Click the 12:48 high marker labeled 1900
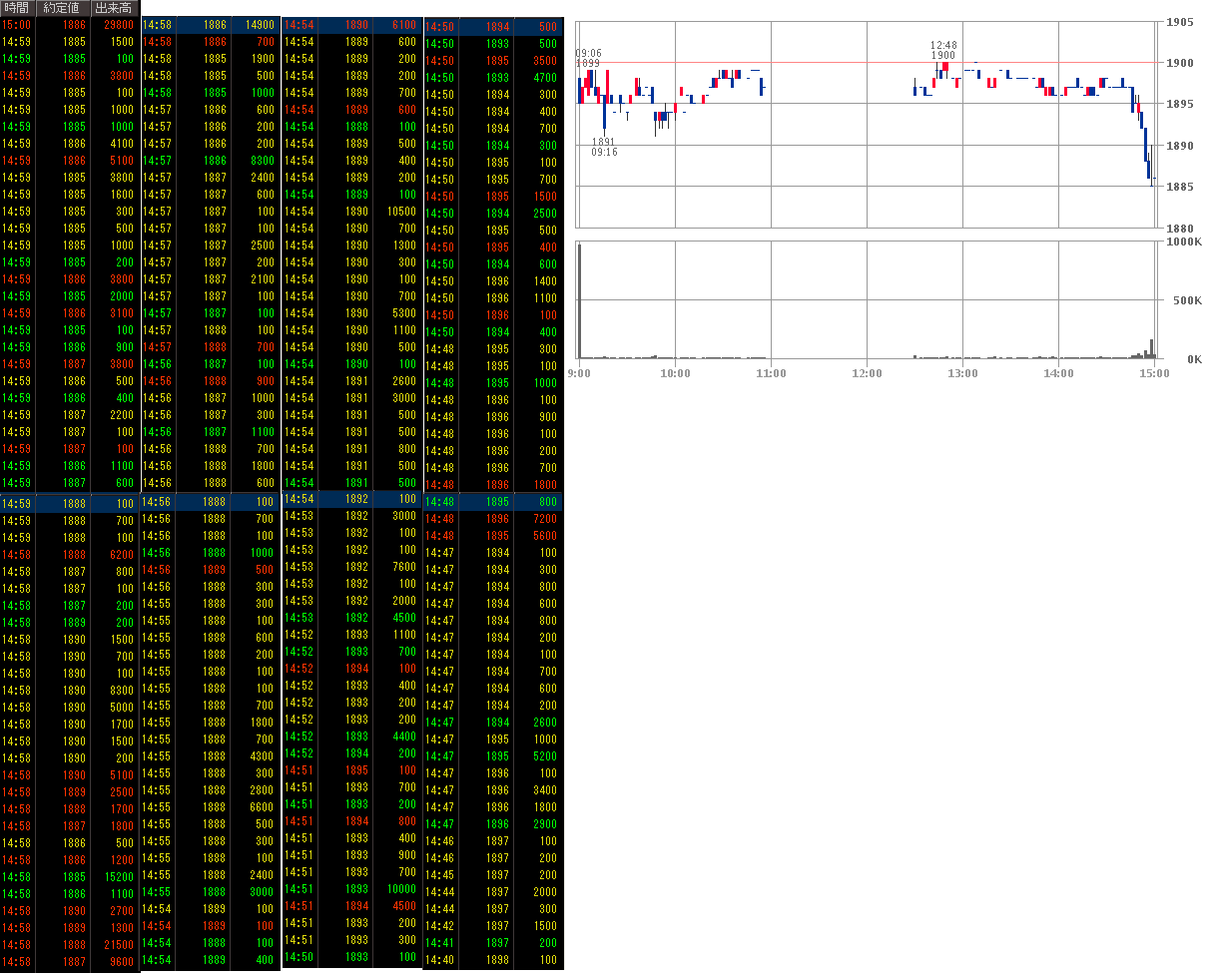1210x980 pixels. pos(942,51)
